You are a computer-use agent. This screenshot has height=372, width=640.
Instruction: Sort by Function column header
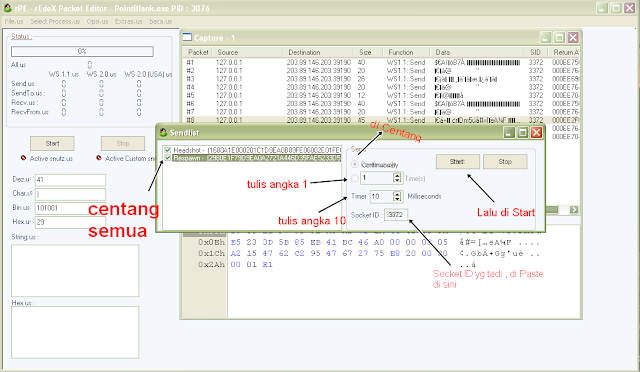406,52
